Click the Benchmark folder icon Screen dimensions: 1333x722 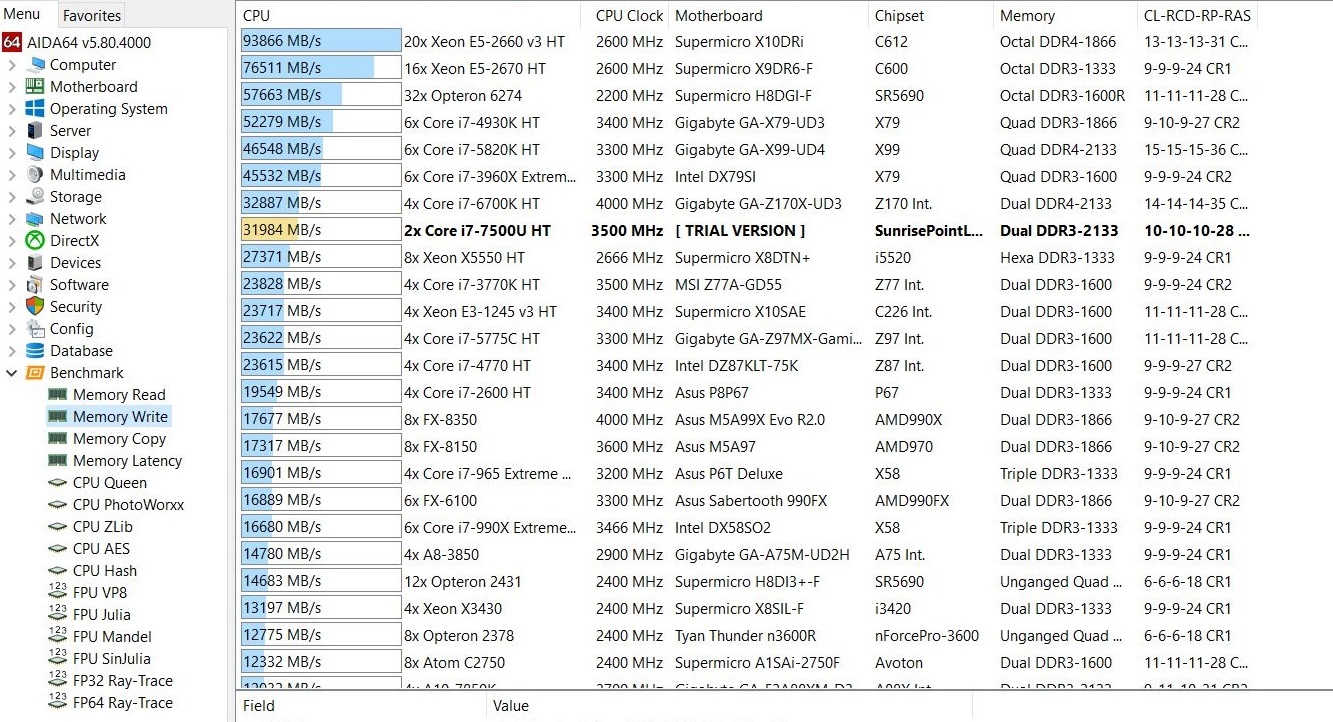pyautogui.click(x=35, y=373)
